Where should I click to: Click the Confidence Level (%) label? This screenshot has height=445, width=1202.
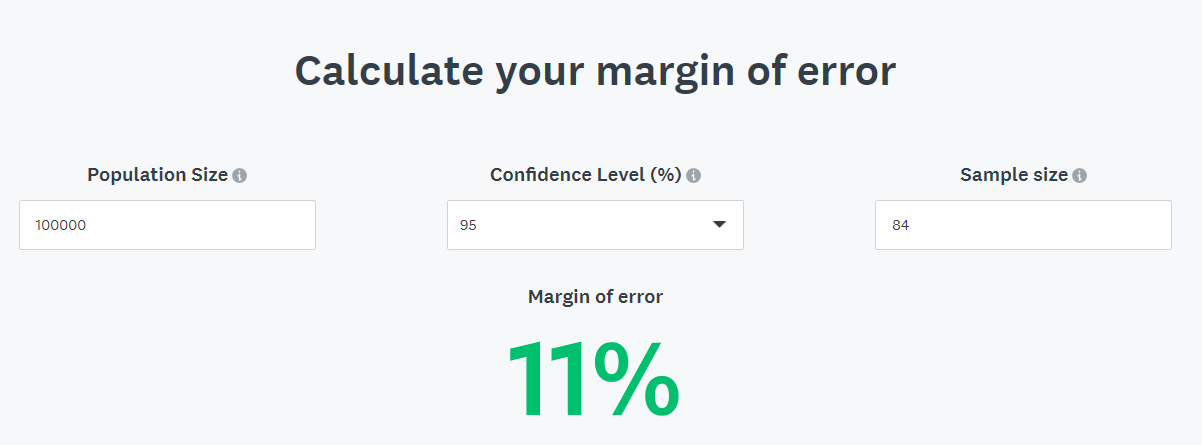(585, 175)
